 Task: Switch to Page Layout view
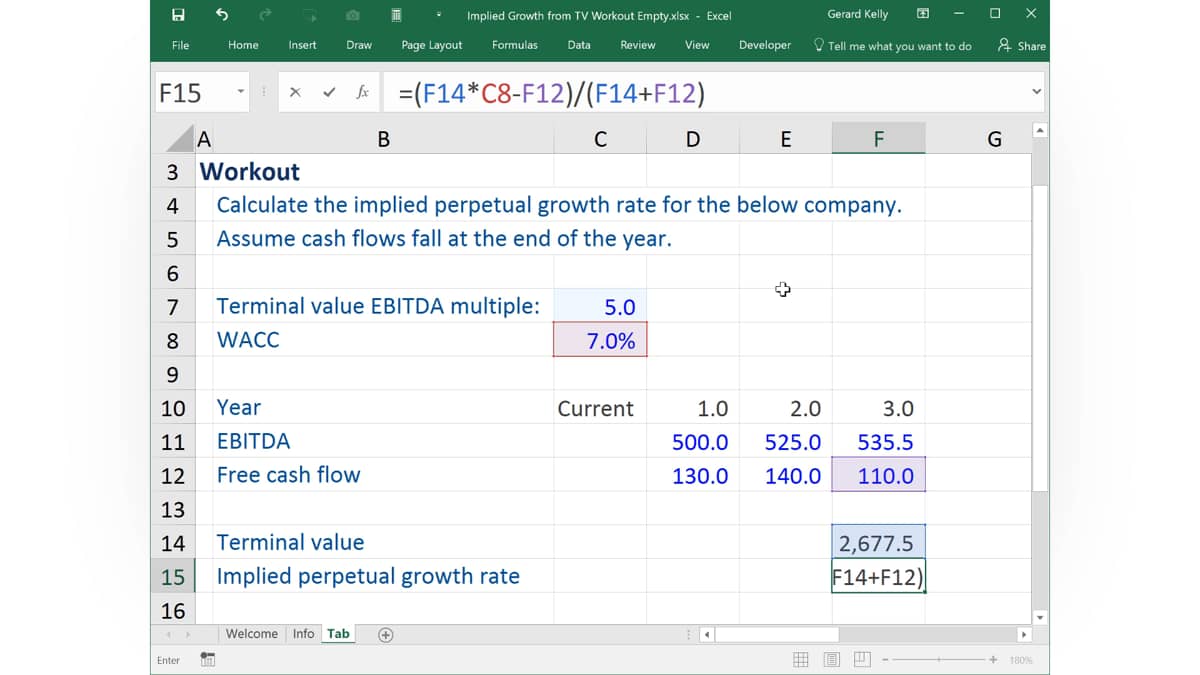tap(832, 660)
